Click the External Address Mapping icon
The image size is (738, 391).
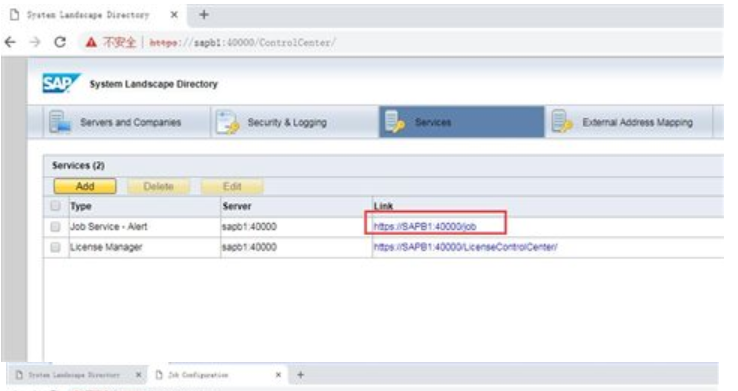562,121
